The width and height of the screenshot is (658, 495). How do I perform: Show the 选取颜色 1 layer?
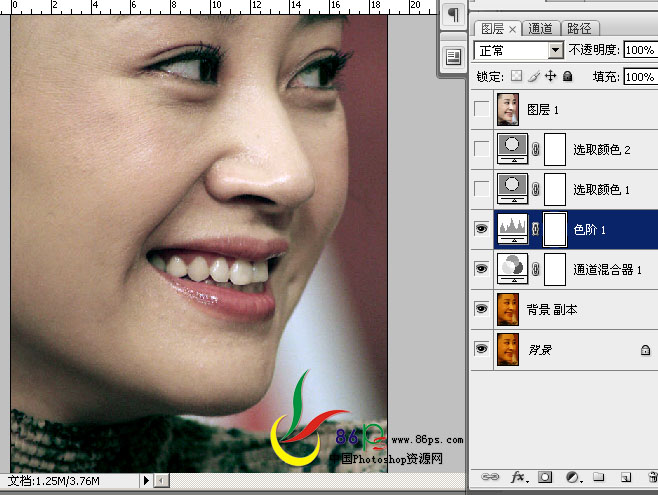[481, 189]
